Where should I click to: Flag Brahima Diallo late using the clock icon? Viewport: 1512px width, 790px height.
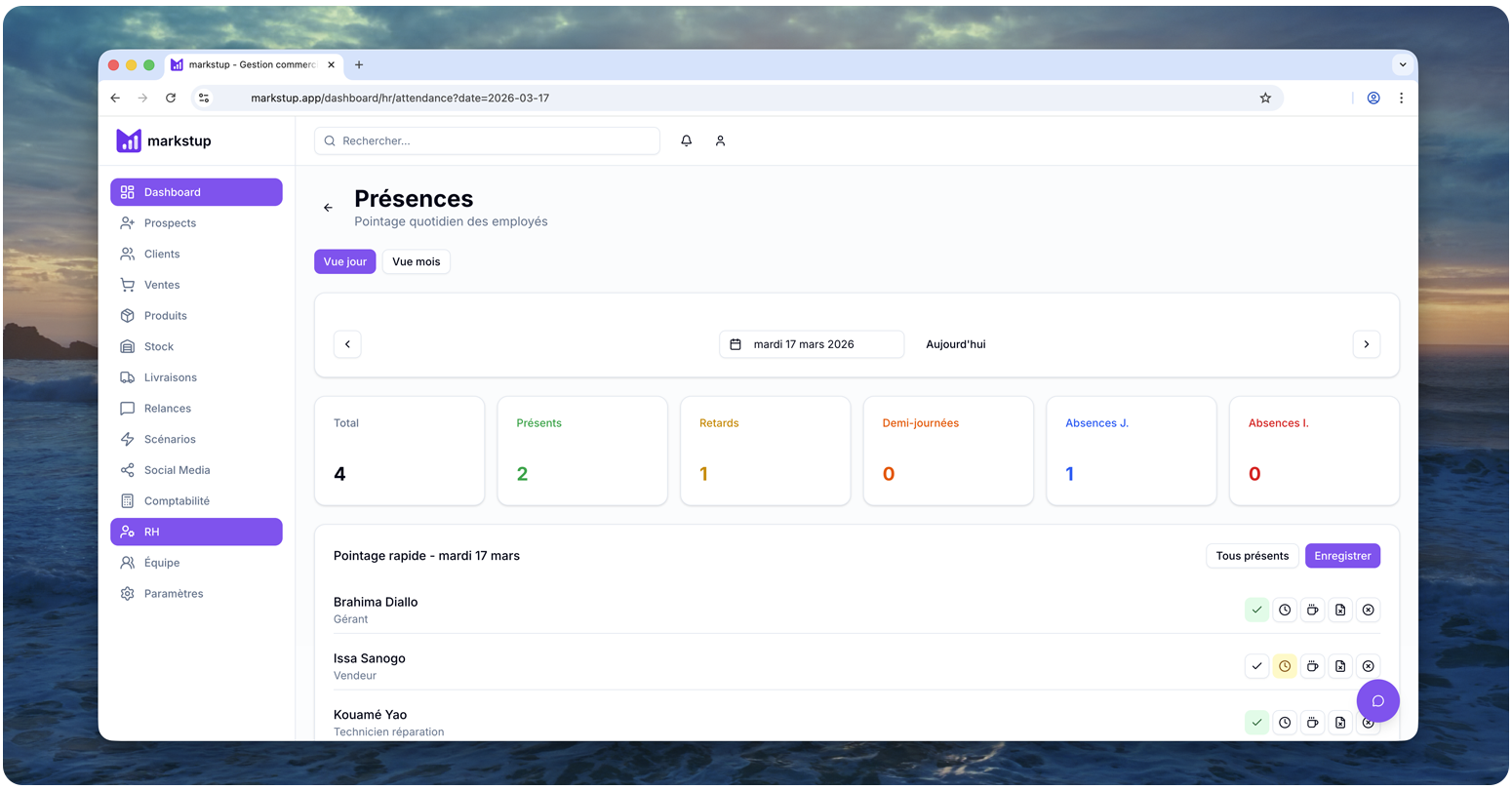[1285, 610]
